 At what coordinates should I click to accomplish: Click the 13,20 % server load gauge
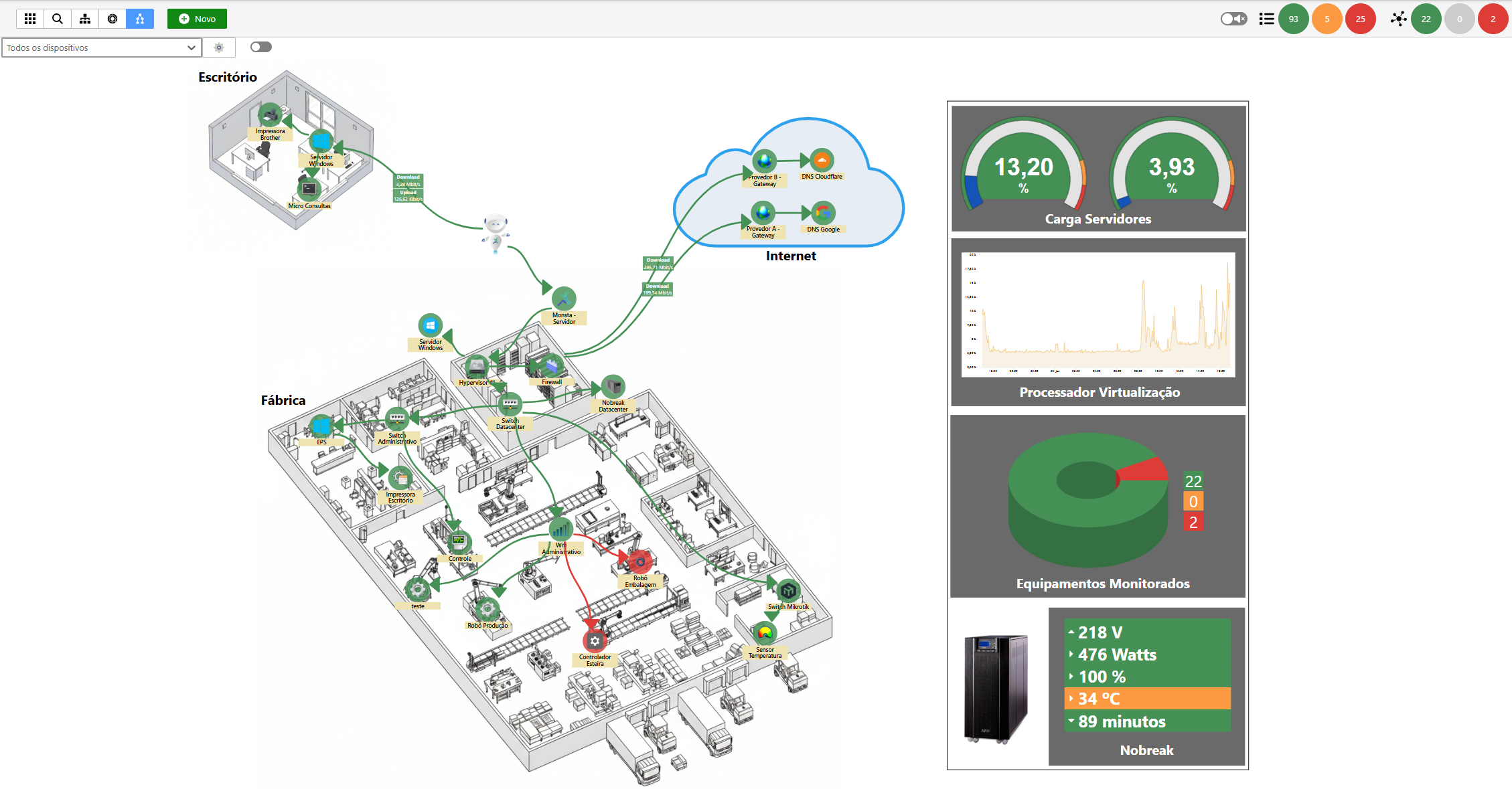pyautogui.click(x=1023, y=167)
